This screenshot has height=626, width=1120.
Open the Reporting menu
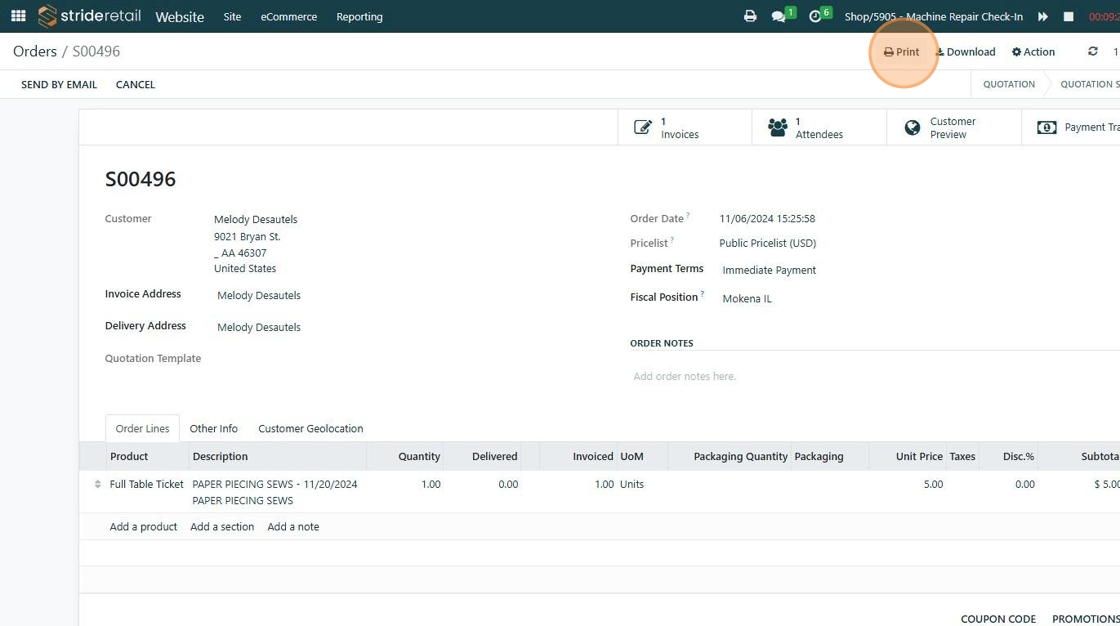click(x=359, y=16)
